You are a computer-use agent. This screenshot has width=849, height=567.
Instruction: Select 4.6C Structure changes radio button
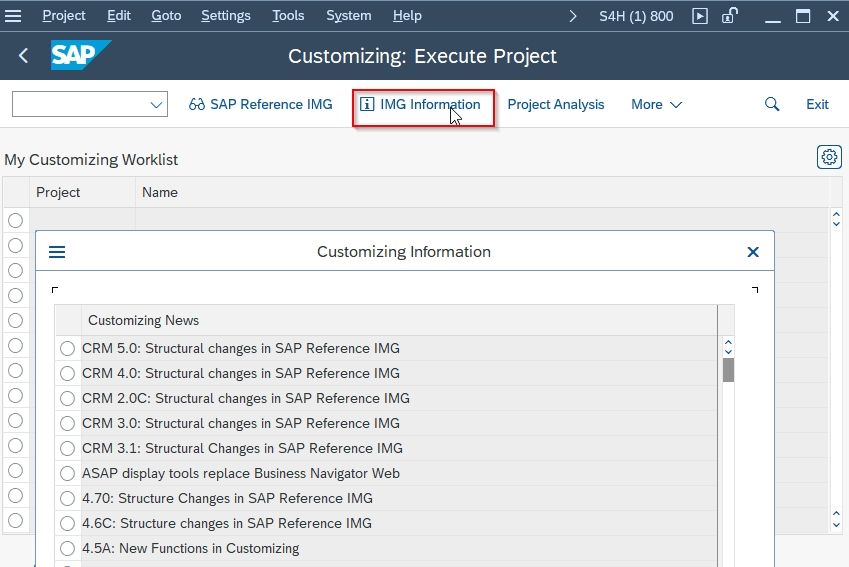pos(67,523)
